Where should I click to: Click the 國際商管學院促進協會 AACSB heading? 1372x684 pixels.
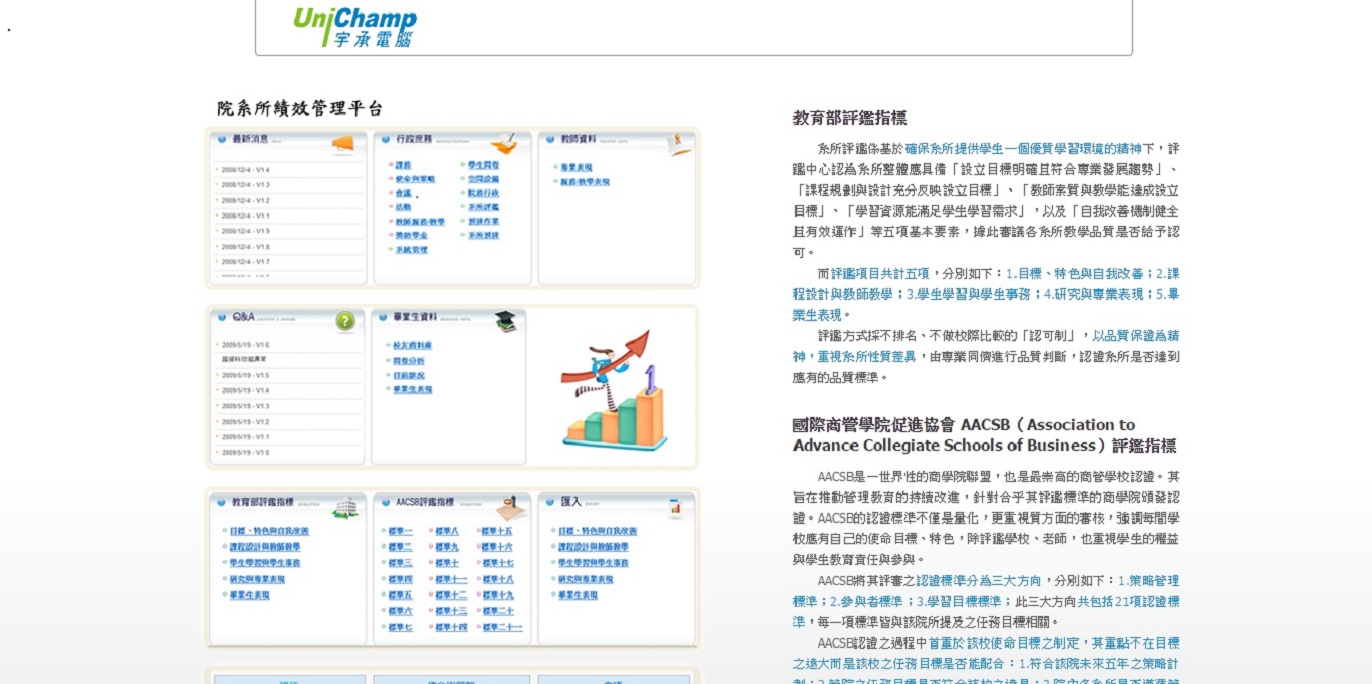(x=985, y=435)
